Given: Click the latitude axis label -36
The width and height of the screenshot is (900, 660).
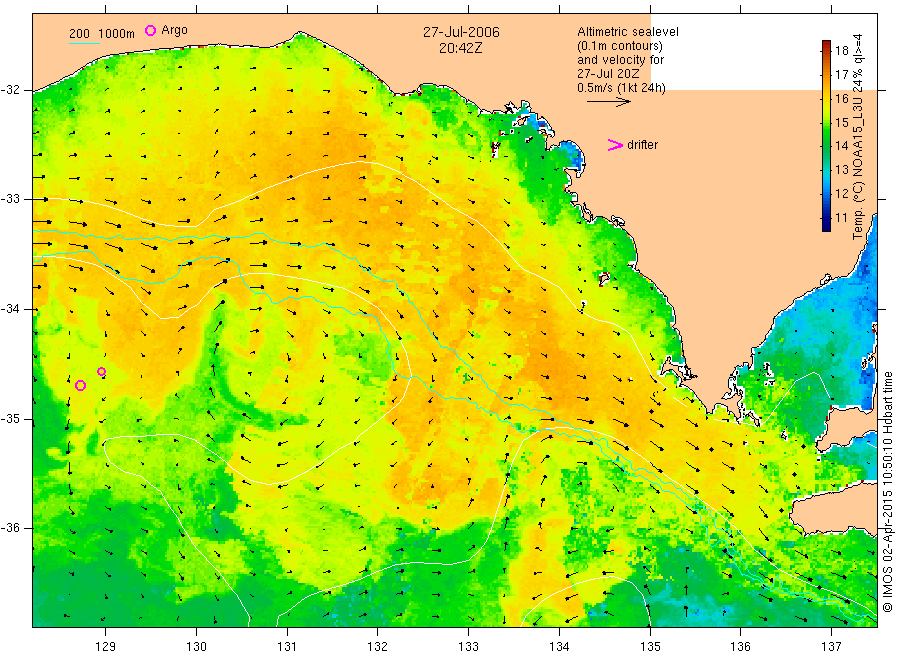Looking at the screenshot, I should point(10,528).
